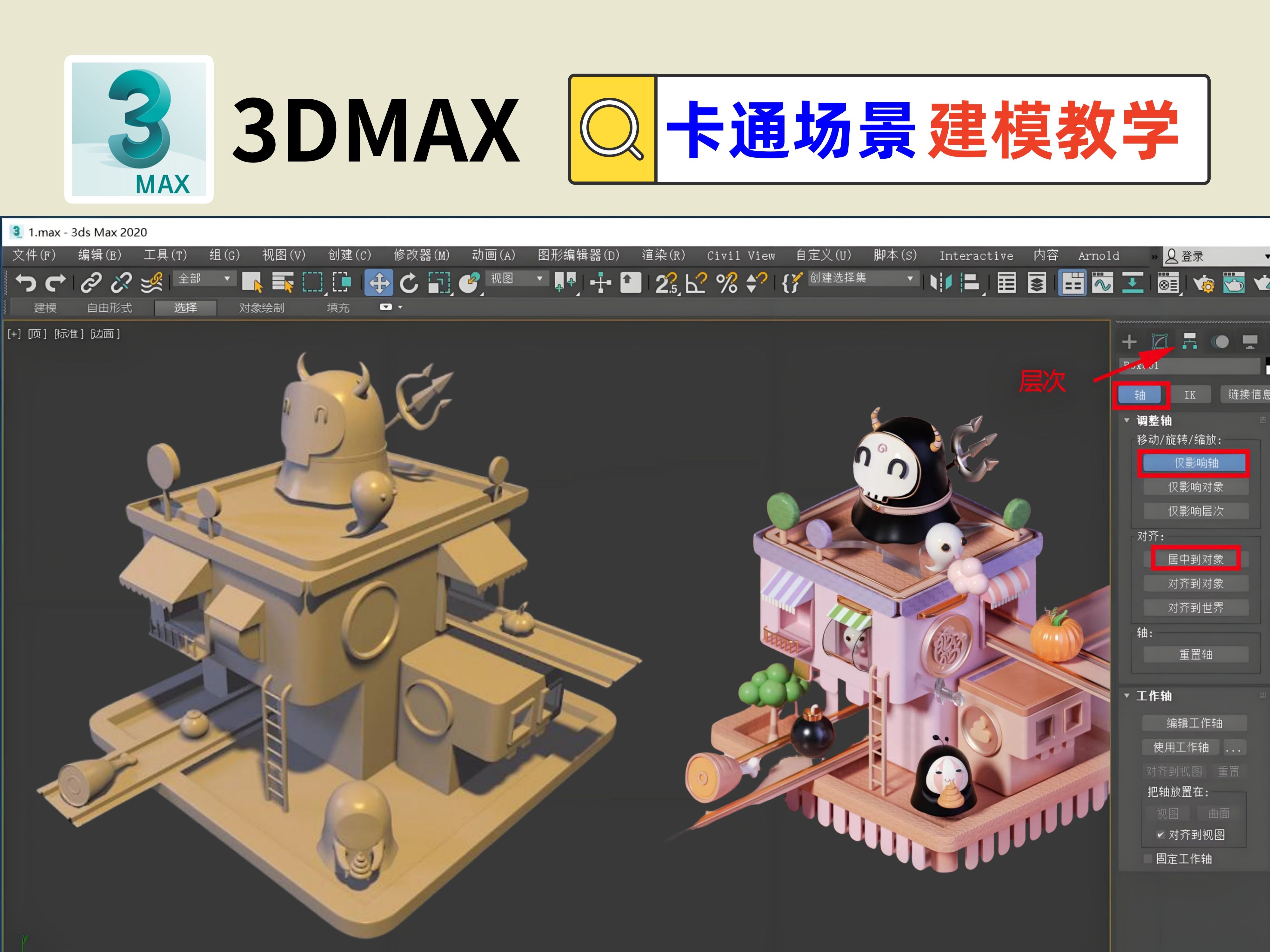Switch to the 对象绘制 ribbon tab
This screenshot has width=1270, height=952.
[x=262, y=308]
